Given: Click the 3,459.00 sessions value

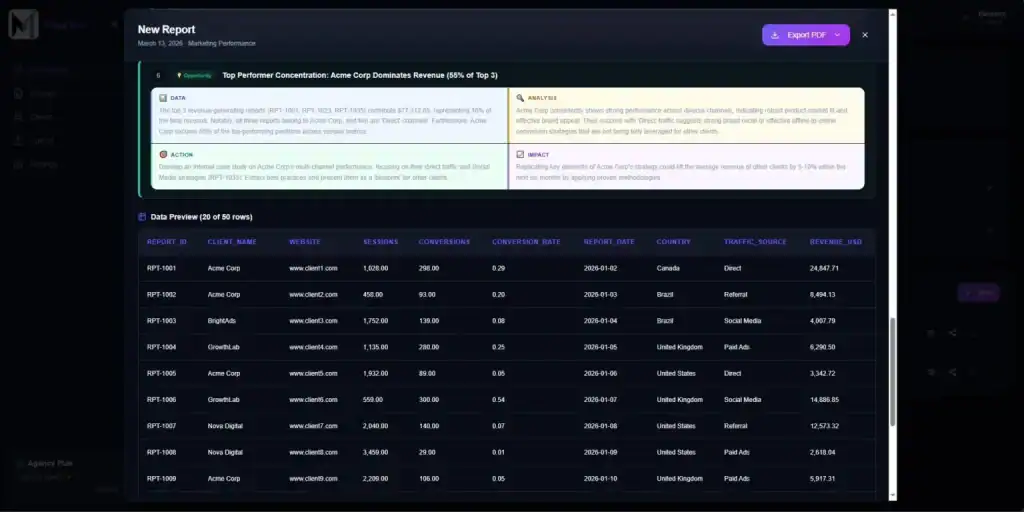Looking at the screenshot, I should (x=376, y=452).
